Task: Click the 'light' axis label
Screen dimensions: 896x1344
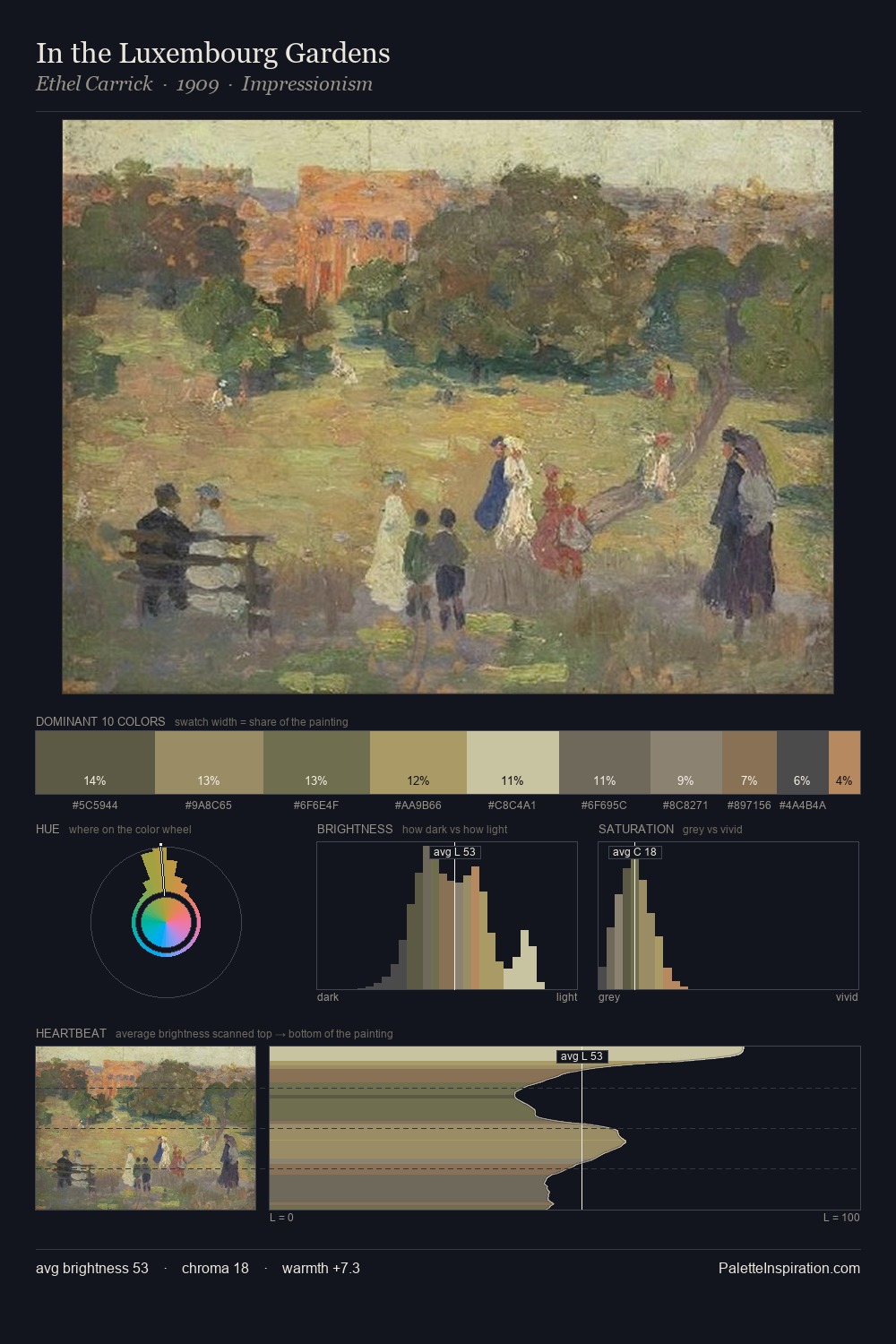Action: pyautogui.click(x=566, y=997)
